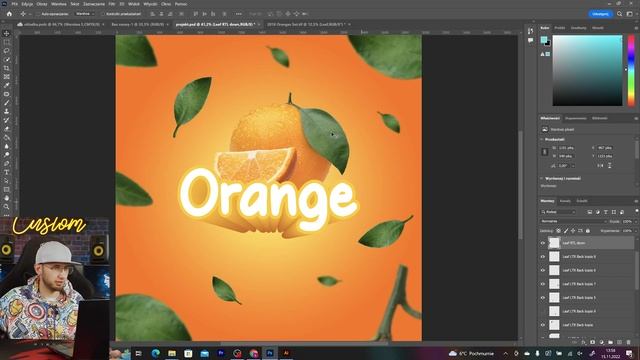
Task: Open the Wypełnienie fill dropdown arrow
Action: click(635, 231)
